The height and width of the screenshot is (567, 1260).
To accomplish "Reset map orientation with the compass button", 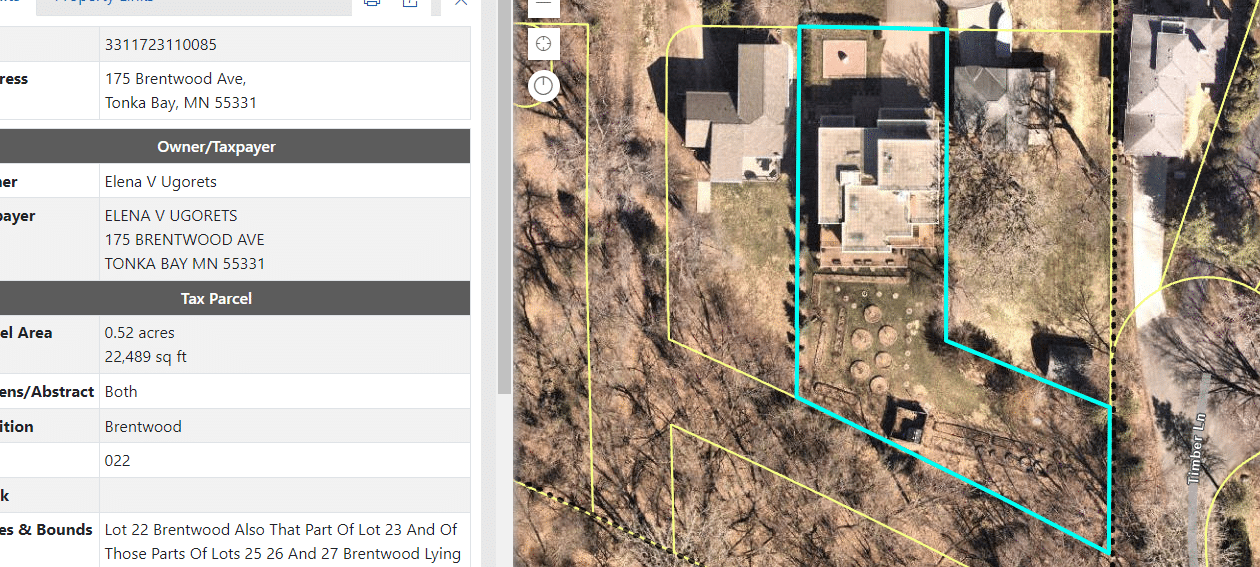I will (x=543, y=86).
